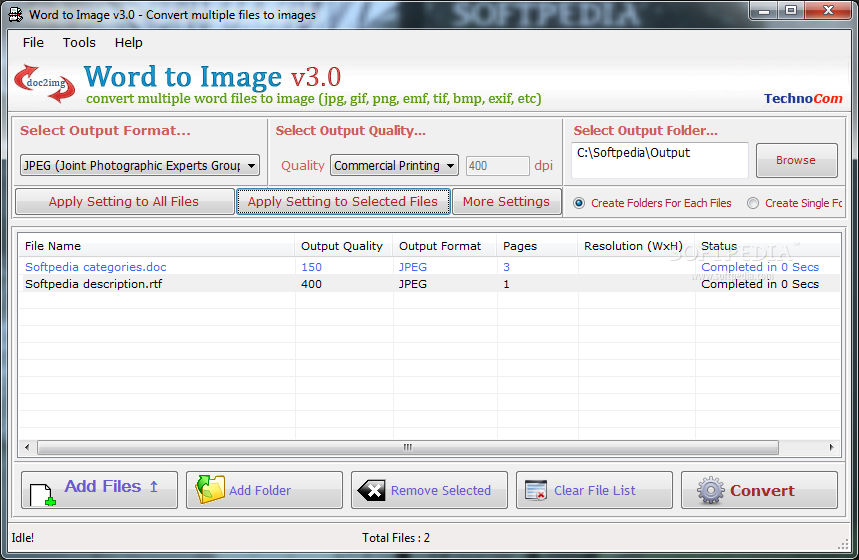Open the Tools menu
Viewport: 859px width, 560px height.
point(79,43)
